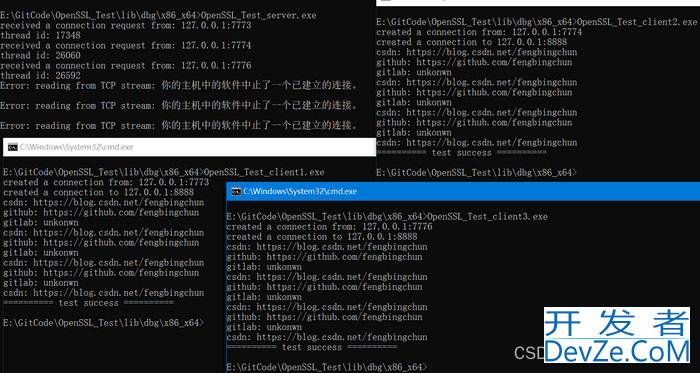Click 'created a connection from: 127.0.0.1:7774' line
The width and height of the screenshot is (700, 373).
[x=479, y=32]
